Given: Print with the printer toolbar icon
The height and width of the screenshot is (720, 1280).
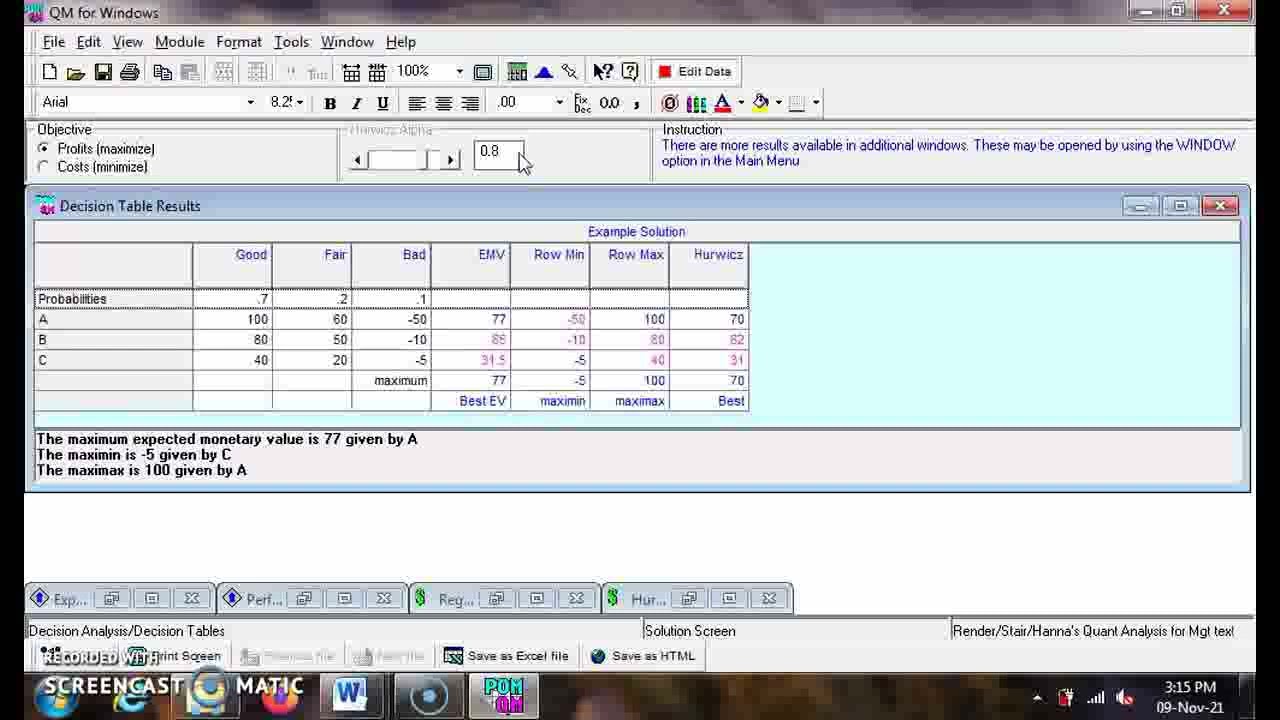Looking at the screenshot, I should (x=129, y=72).
